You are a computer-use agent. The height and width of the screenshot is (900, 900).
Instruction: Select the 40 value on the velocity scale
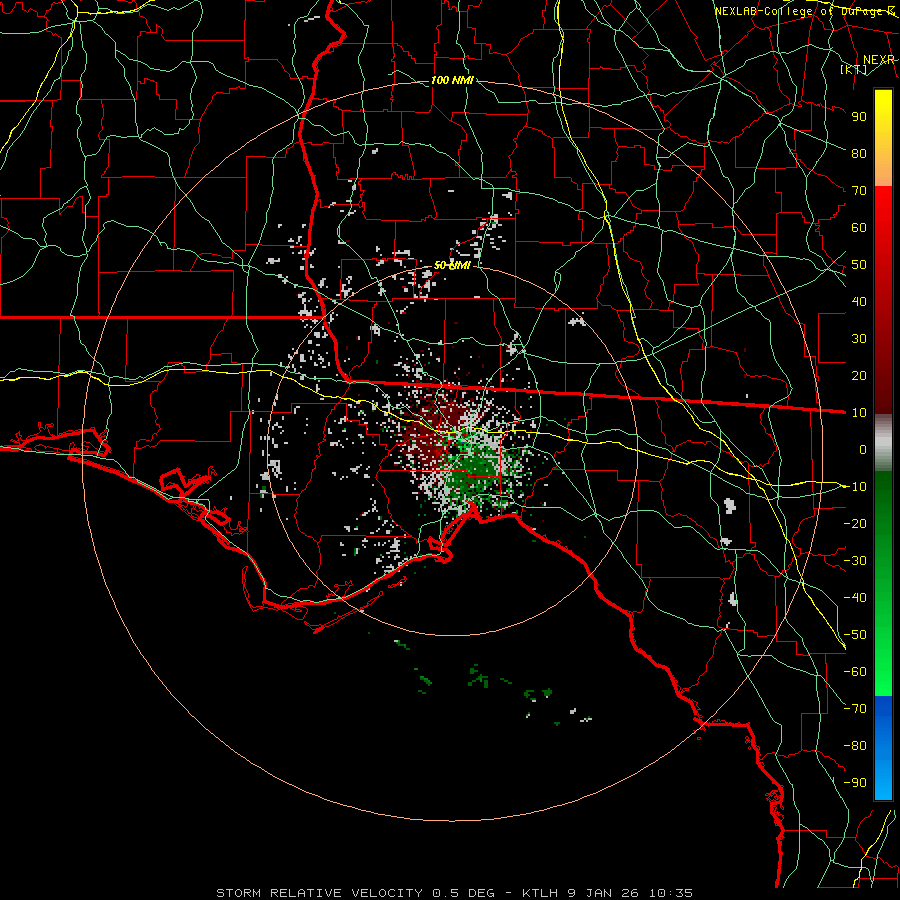(859, 301)
